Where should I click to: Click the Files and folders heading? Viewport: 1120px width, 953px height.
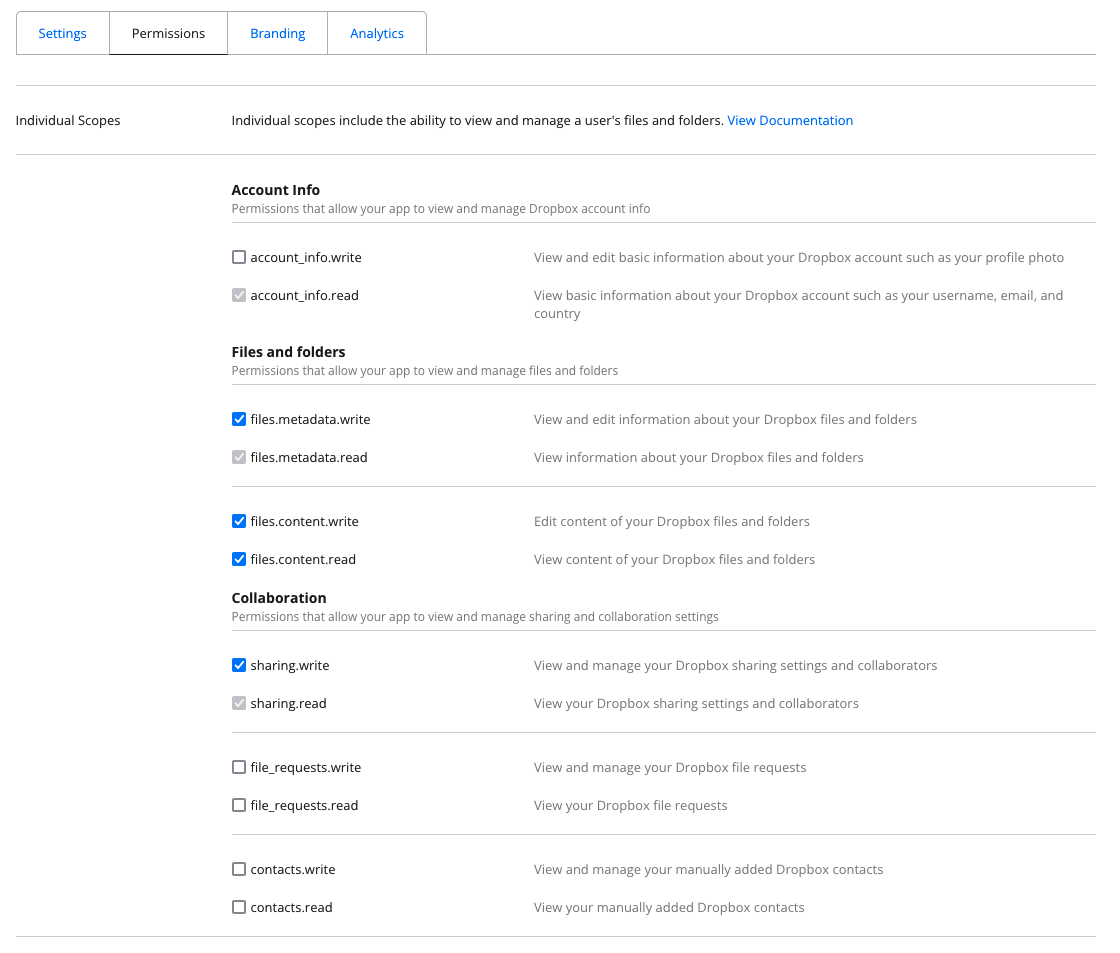289,352
